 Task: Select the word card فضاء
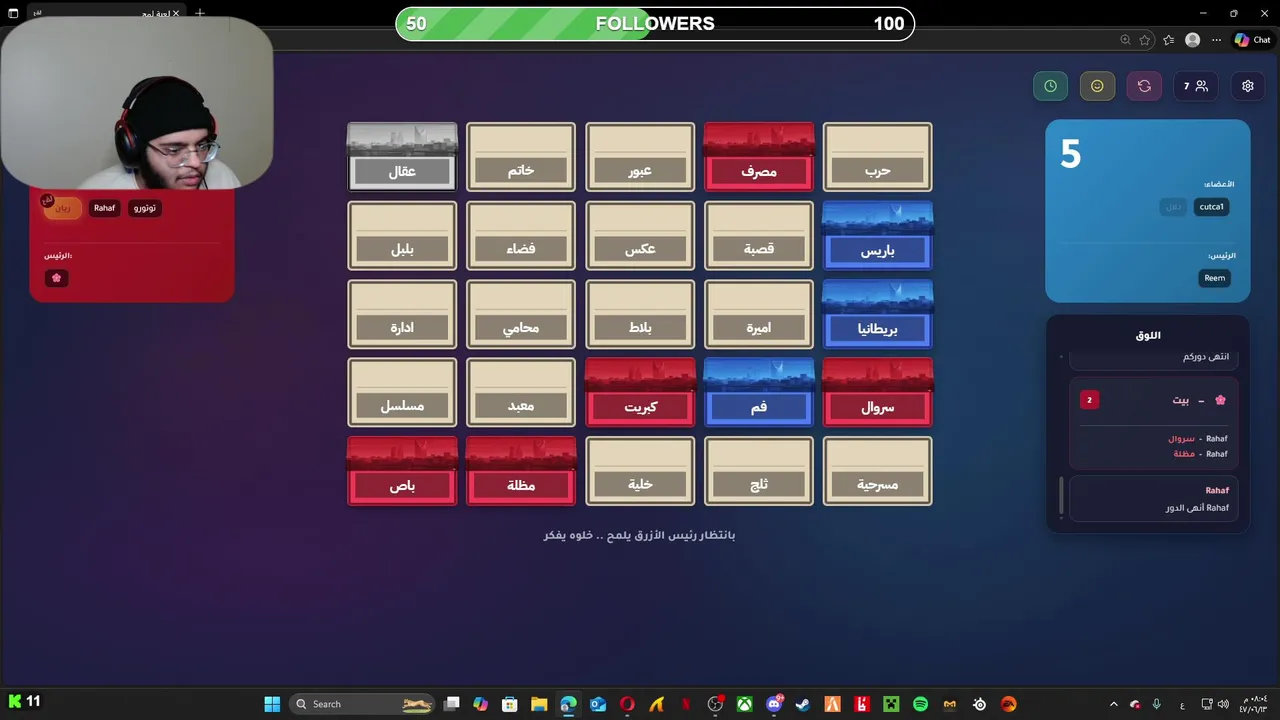[521, 236]
